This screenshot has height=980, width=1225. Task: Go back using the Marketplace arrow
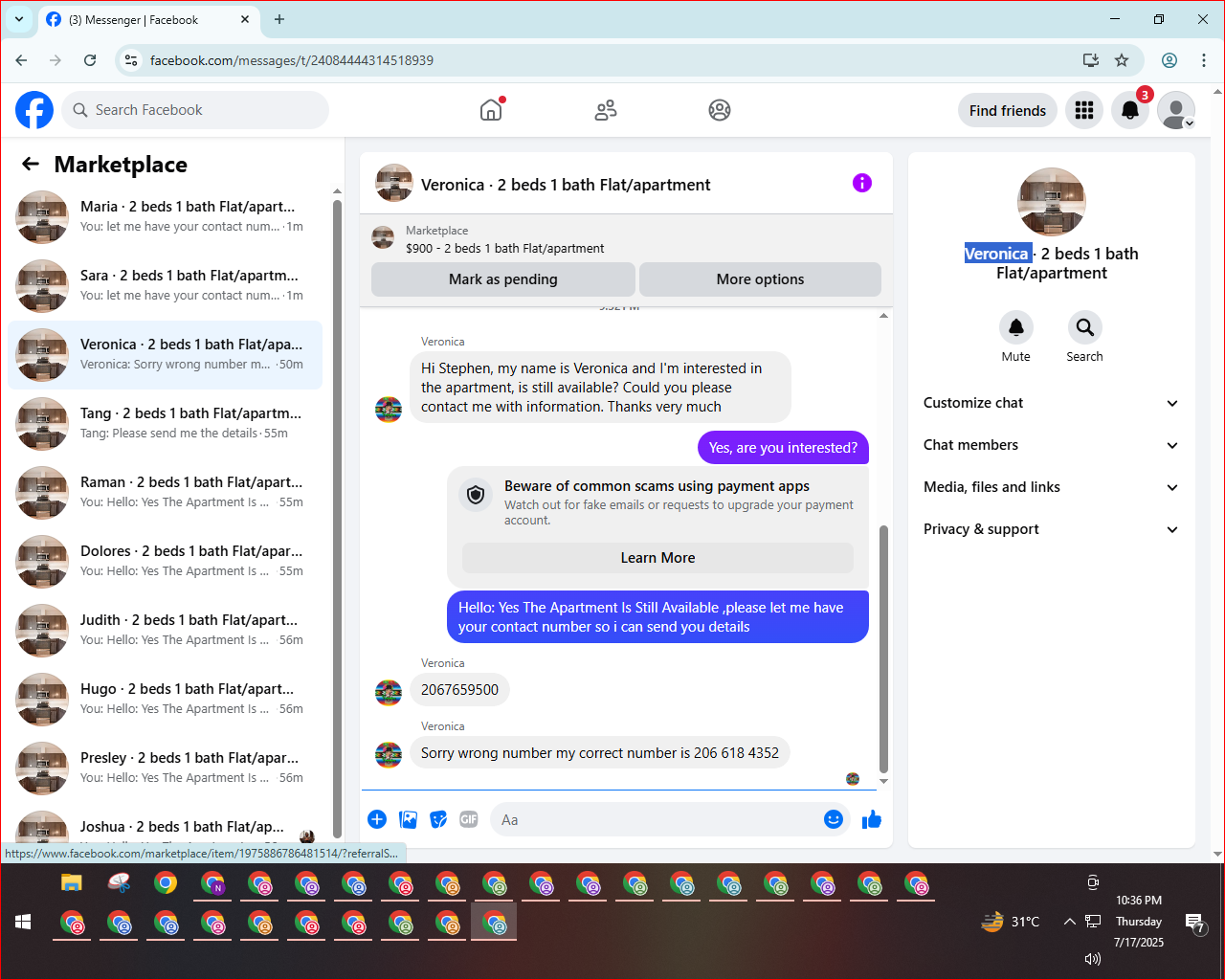31,164
